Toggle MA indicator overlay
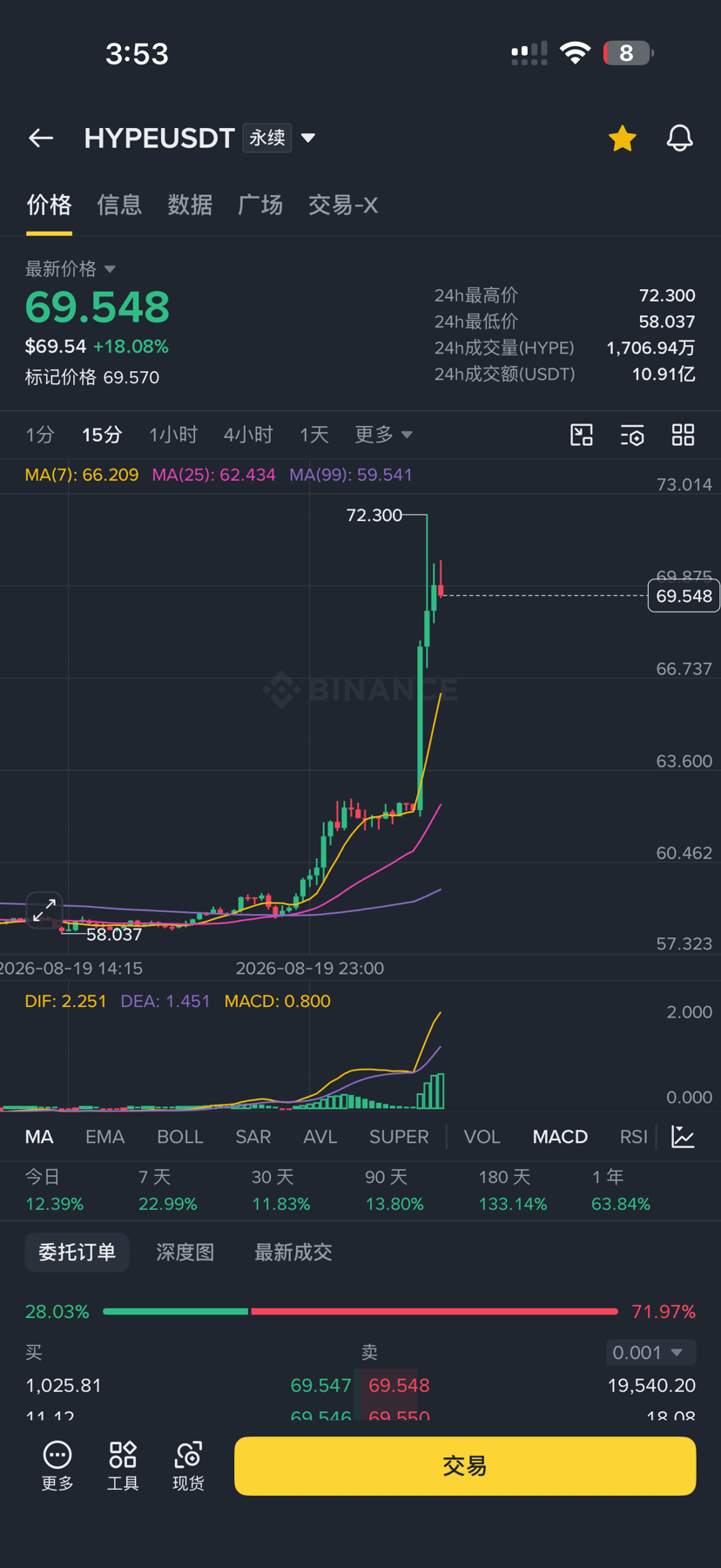Viewport: 721px width, 1568px height. click(39, 1137)
